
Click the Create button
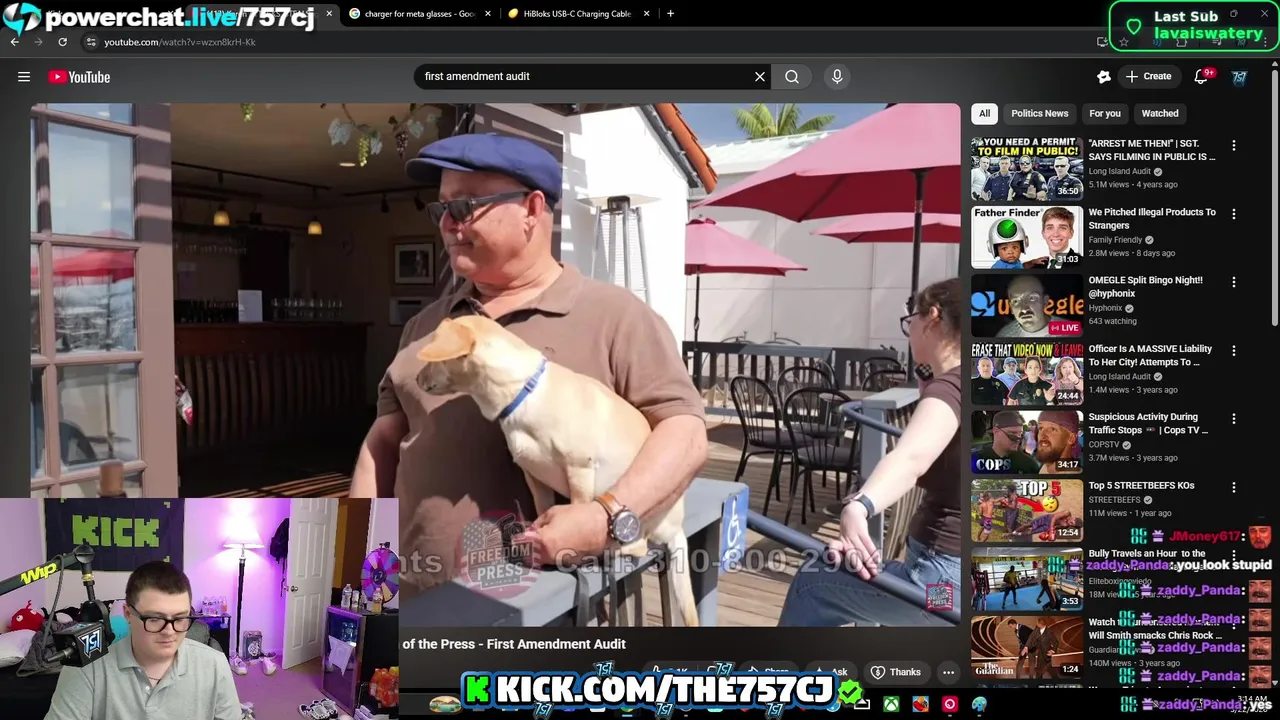coord(1148,76)
